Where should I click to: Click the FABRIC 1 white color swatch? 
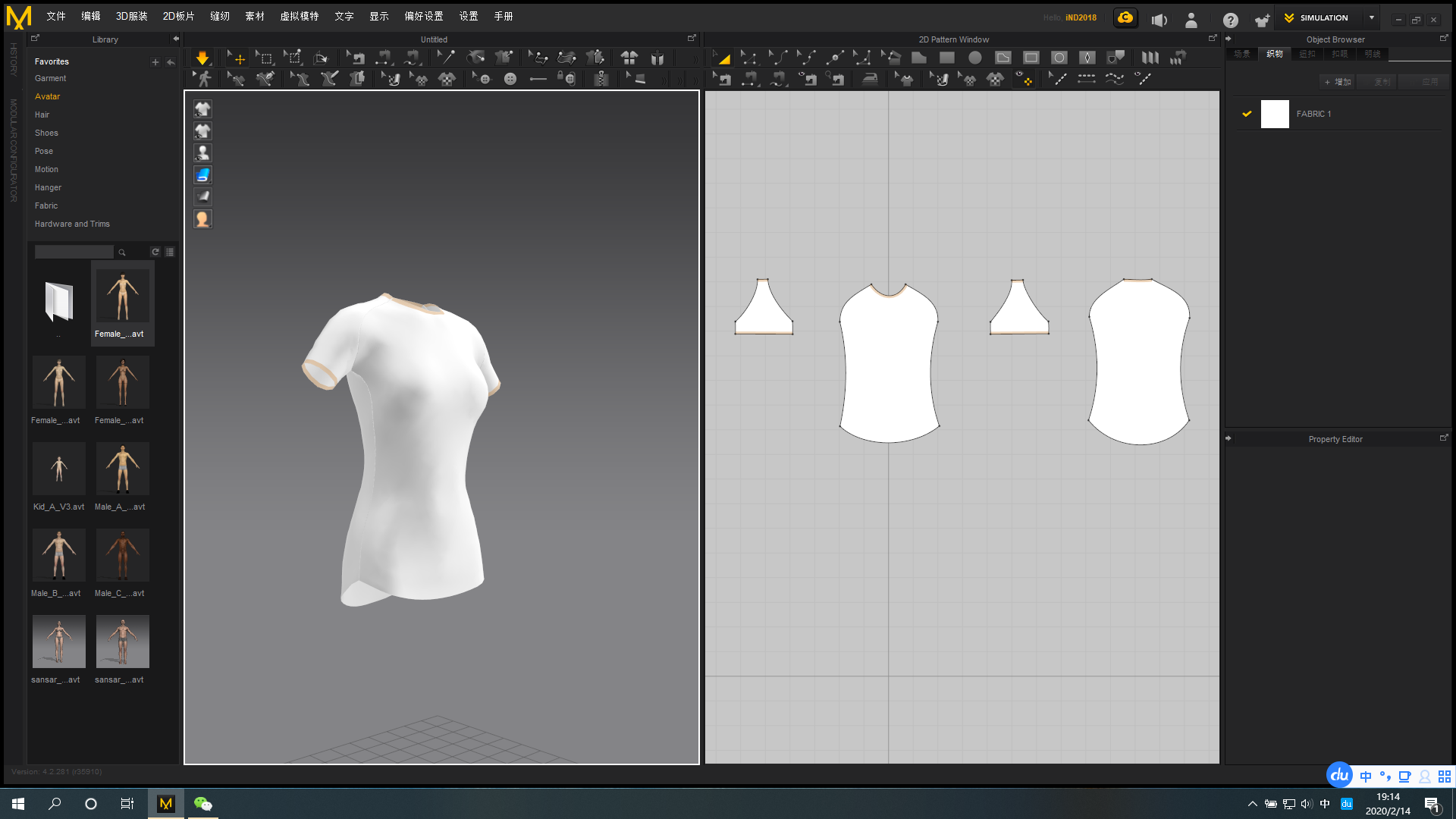[1275, 114]
